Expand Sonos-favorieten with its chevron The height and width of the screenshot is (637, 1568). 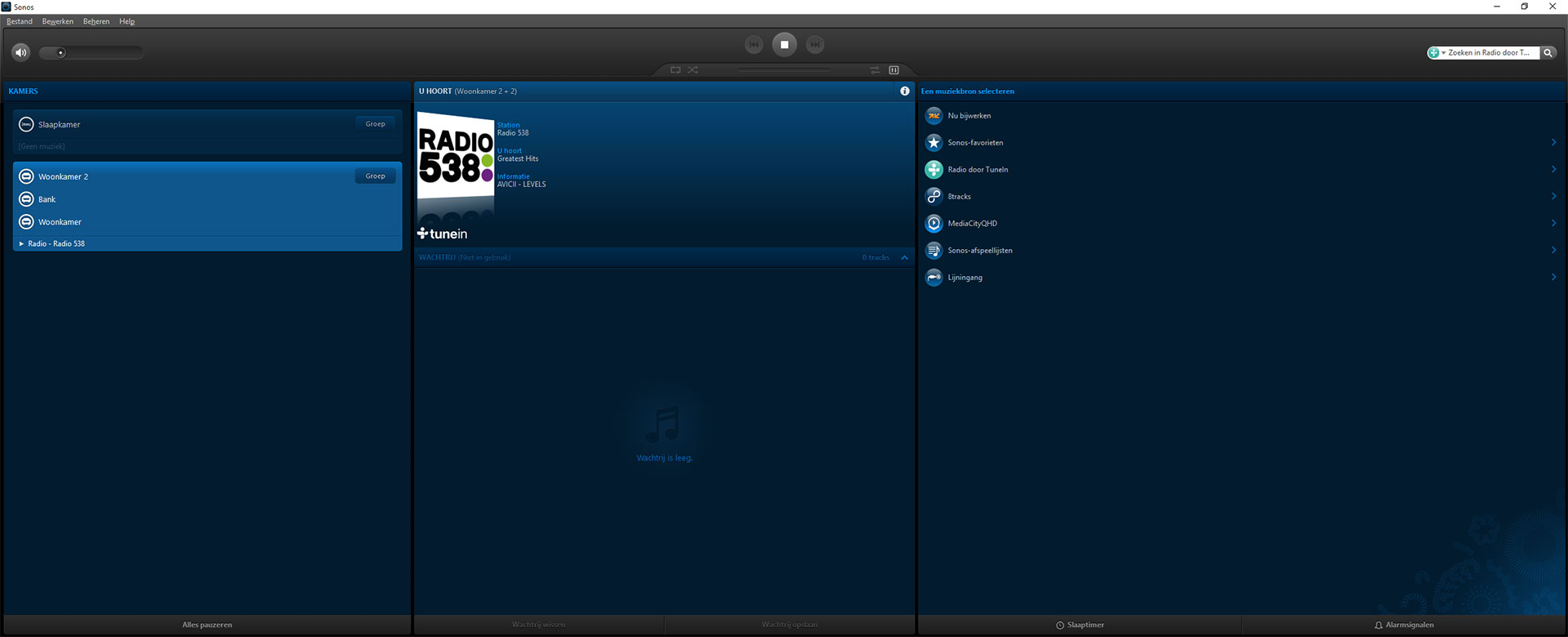click(1553, 142)
